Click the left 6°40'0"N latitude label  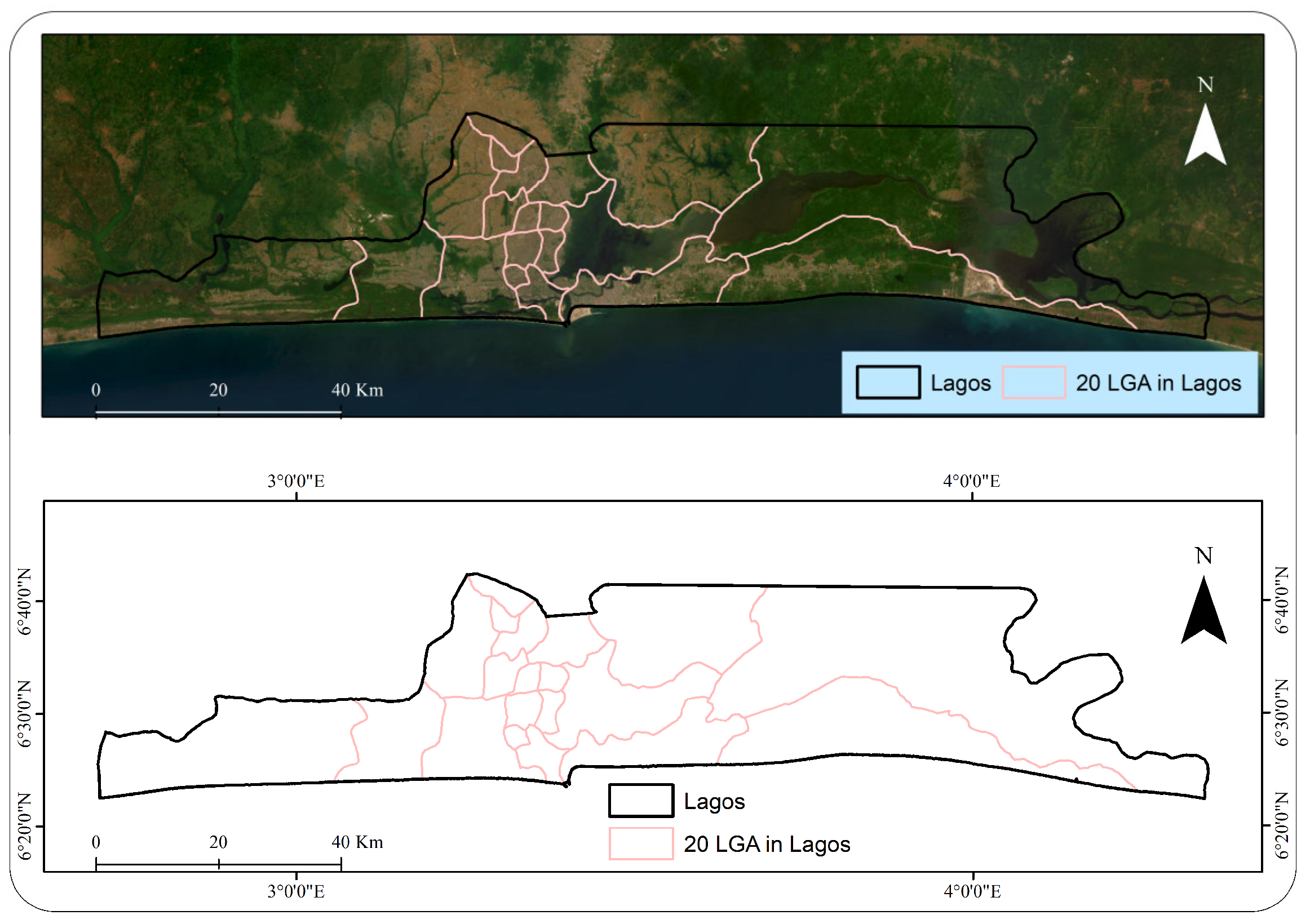pyautogui.click(x=24, y=601)
